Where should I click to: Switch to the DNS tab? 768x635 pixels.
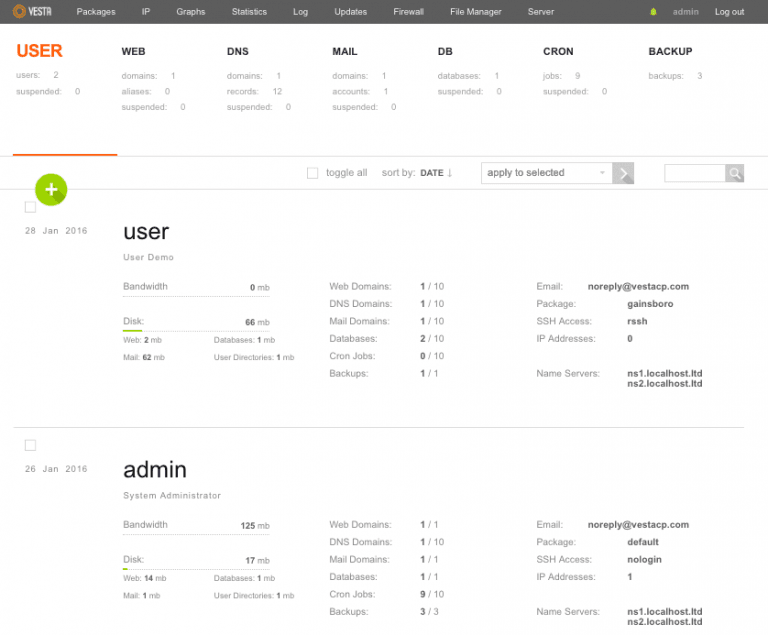(238, 51)
